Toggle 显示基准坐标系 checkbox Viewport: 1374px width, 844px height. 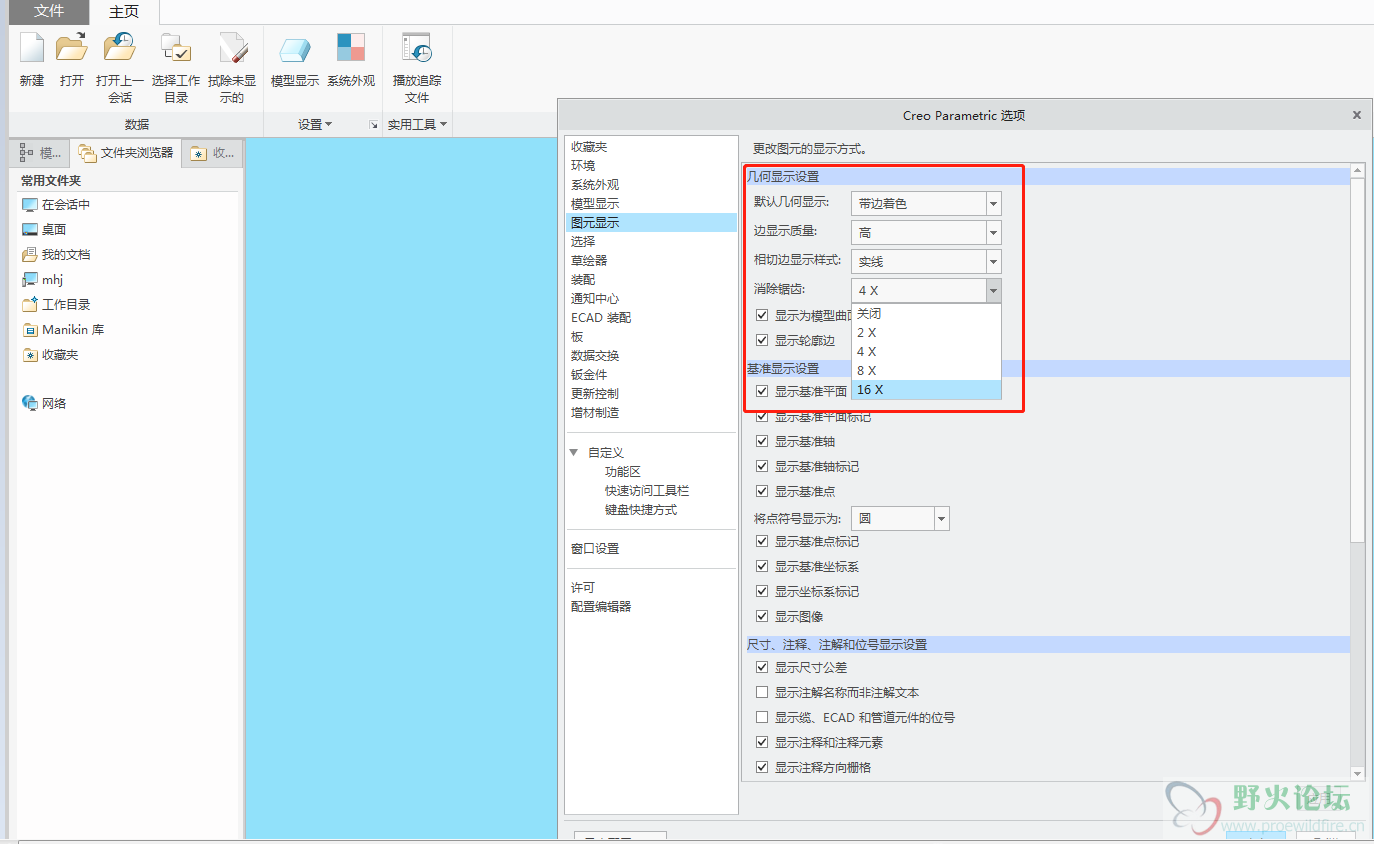coord(762,566)
